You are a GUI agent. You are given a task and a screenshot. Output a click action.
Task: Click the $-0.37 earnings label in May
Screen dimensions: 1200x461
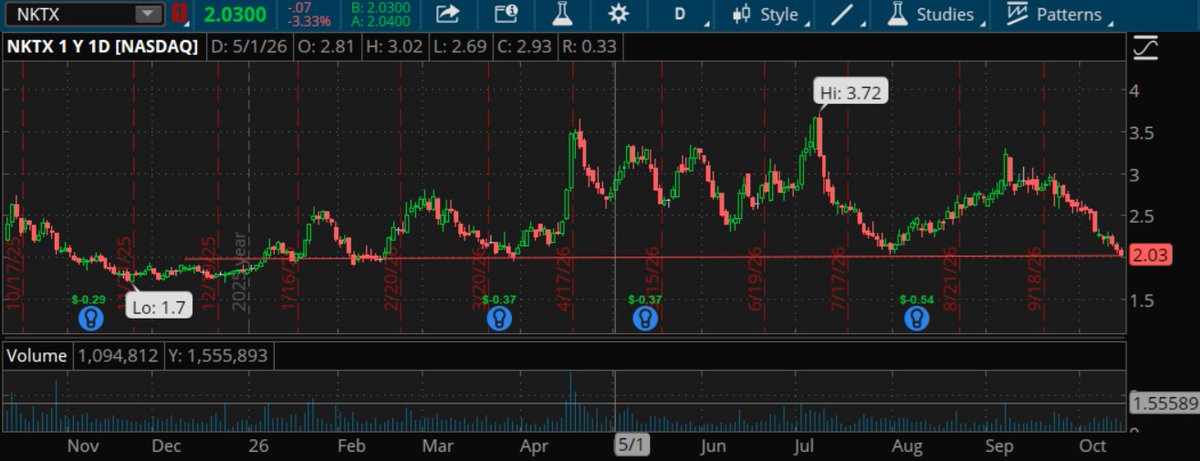646,299
